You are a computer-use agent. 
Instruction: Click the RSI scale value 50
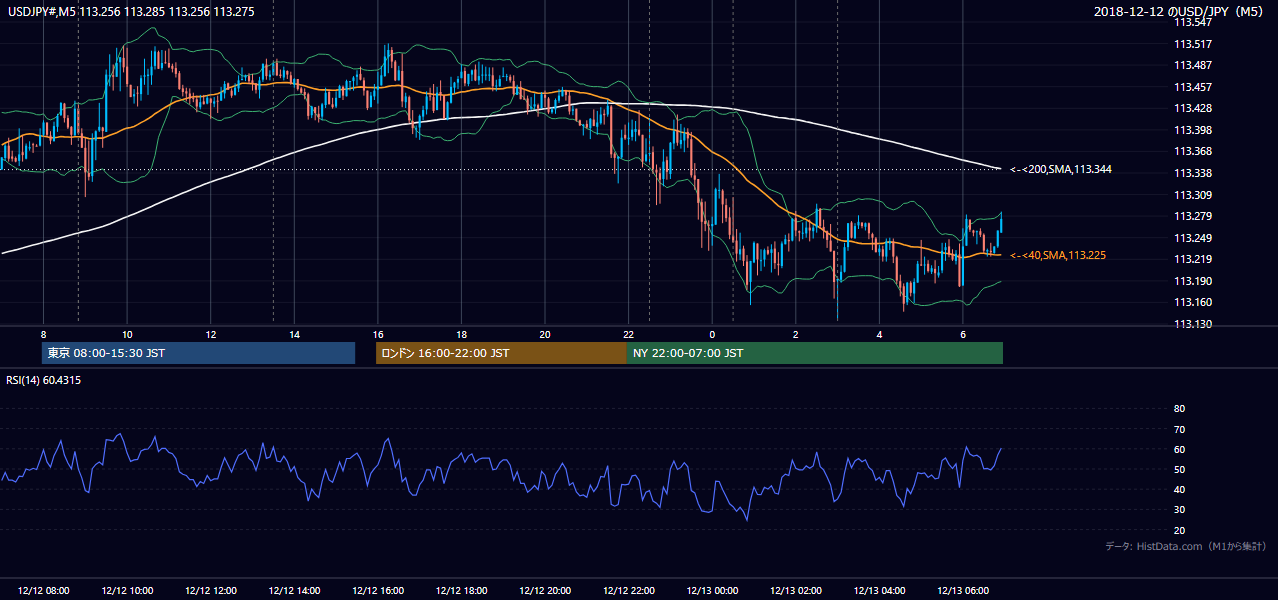pos(1179,469)
